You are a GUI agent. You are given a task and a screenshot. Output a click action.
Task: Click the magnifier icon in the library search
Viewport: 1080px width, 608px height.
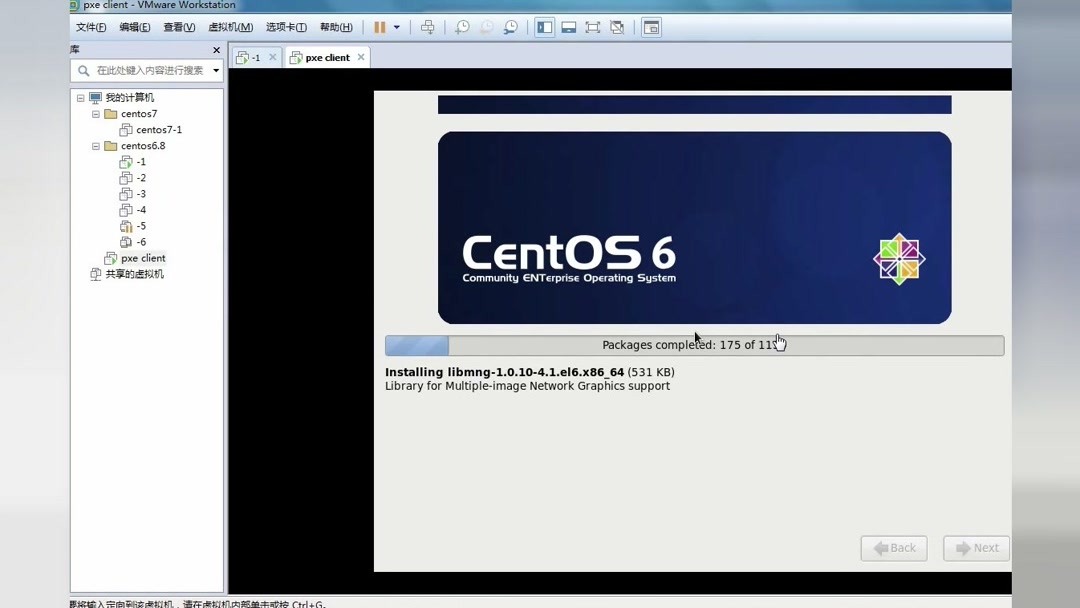coord(82,71)
